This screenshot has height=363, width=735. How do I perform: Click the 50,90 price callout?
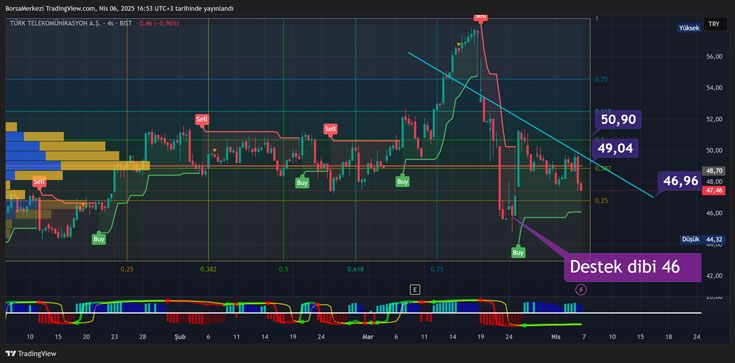[618, 120]
